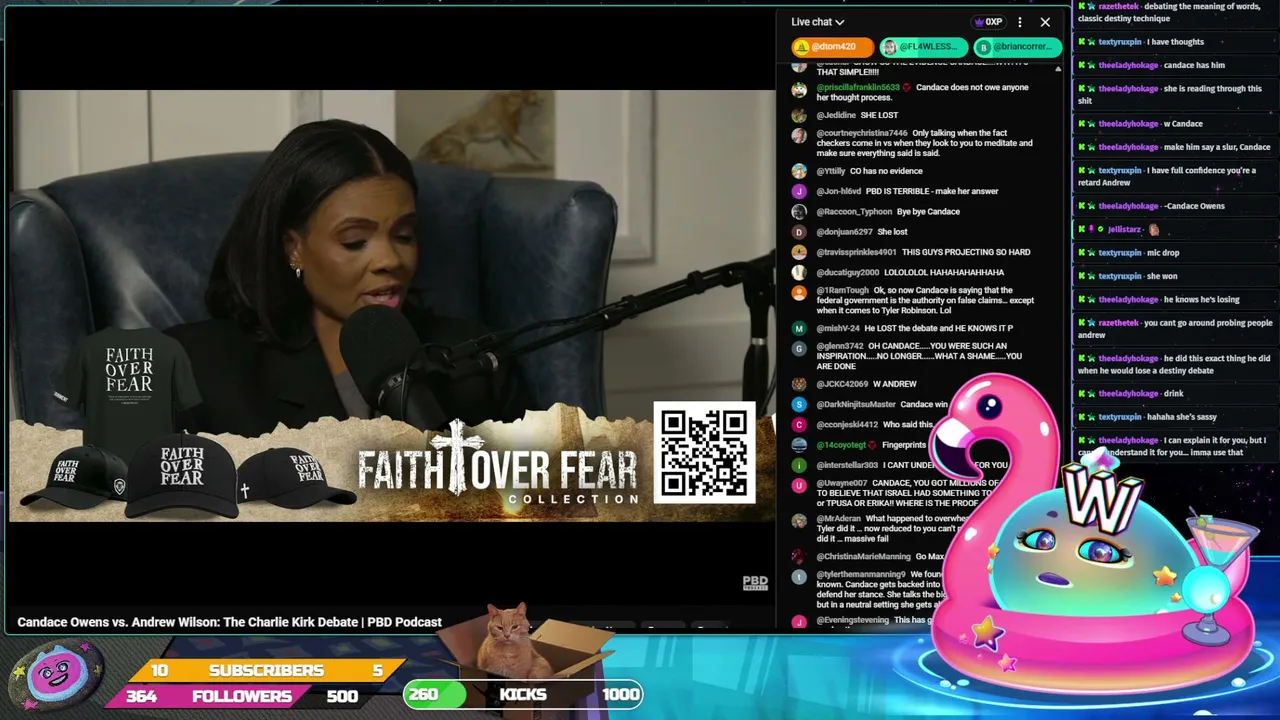The height and width of the screenshot is (720, 1280).
Task: Select the message 'PBD IS TERRIBLE - make her answer'
Action: point(932,191)
